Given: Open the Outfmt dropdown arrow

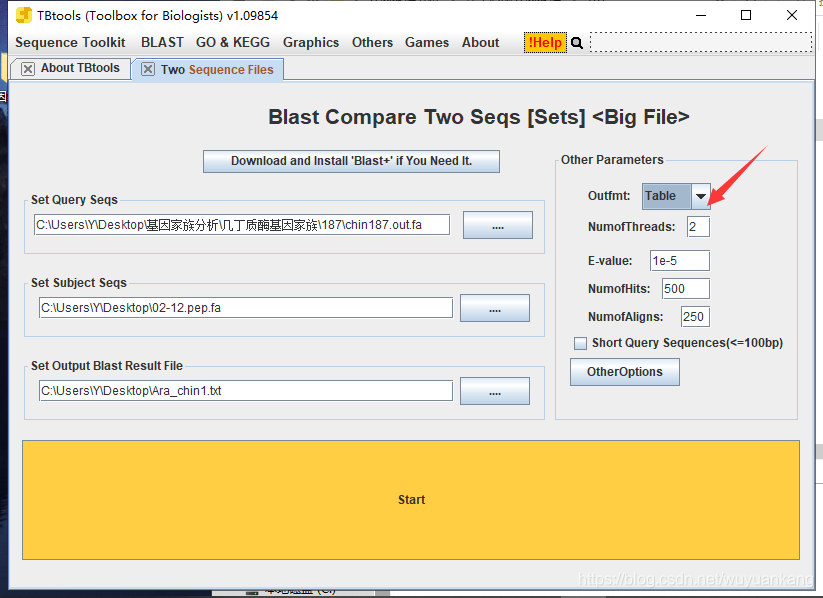Looking at the screenshot, I should click(x=701, y=196).
